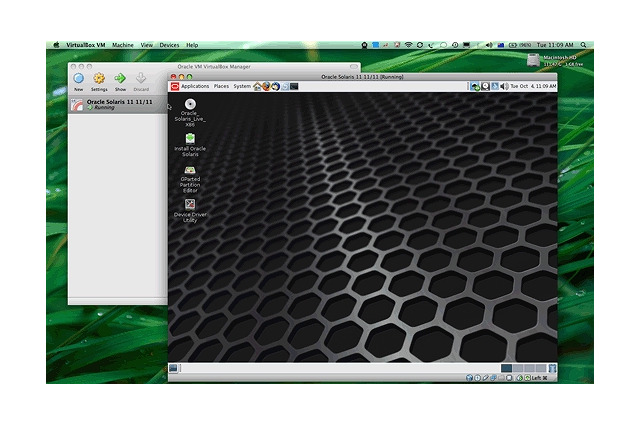Open Machine menu in menu bar
The width and height of the screenshot is (640, 426).
point(123,45)
